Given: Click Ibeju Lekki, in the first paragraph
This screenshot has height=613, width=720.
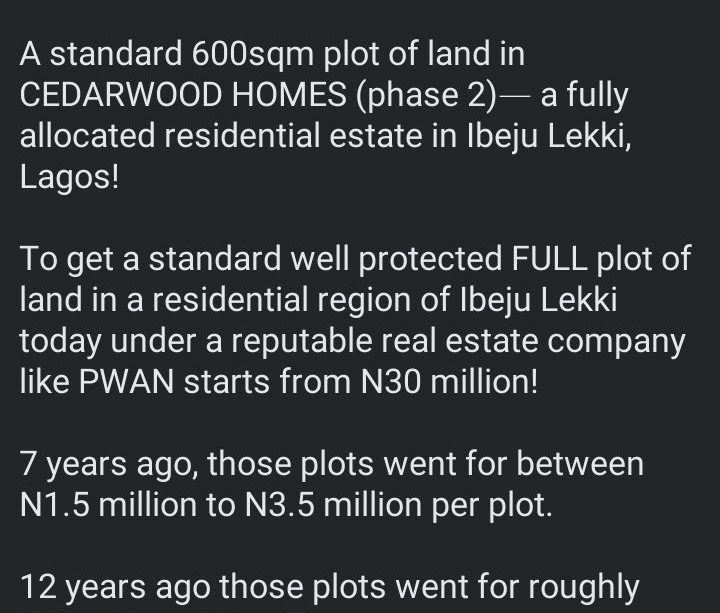Looking at the screenshot, I should tap(549, 136).
